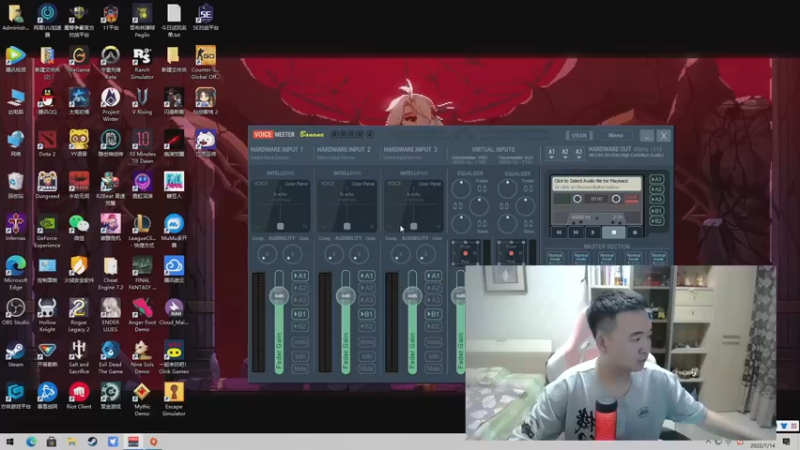The height and width of the screenshot is (450, 800).
Task: Click Hardware Input 2 fader gain knob
Action: click(x=345, y=296)
